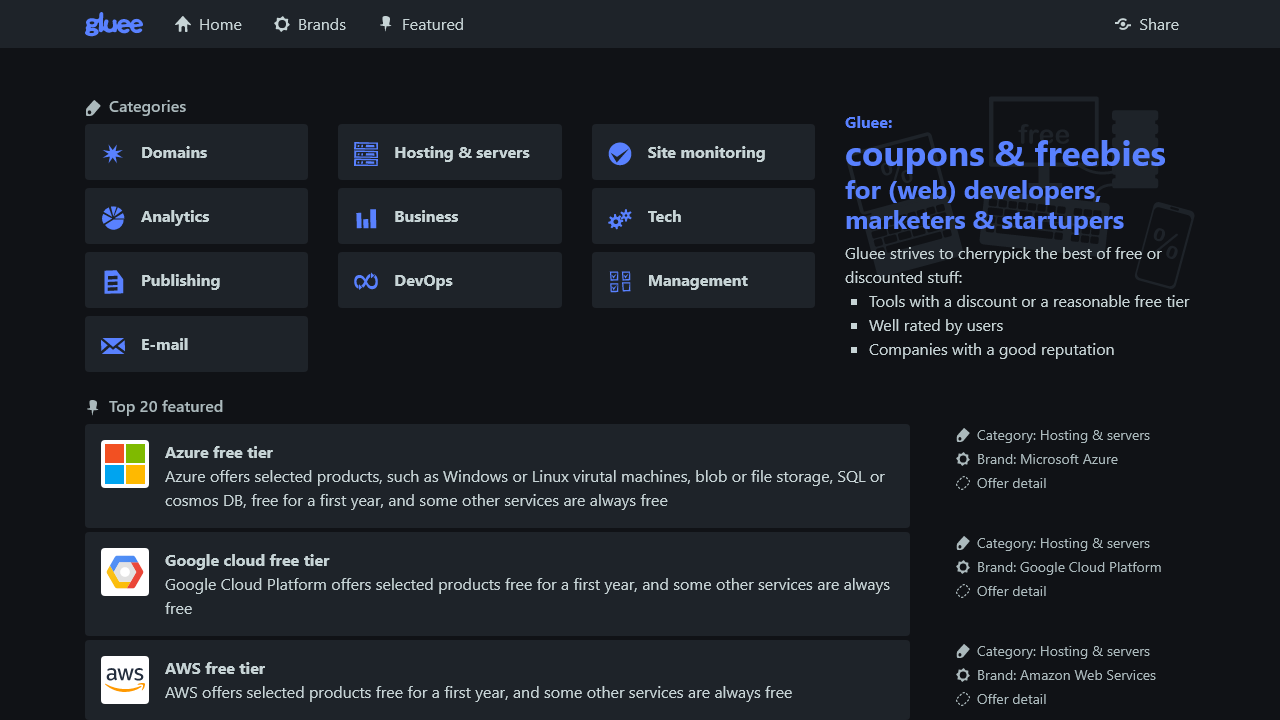Open the Tech category

point(703,216)
